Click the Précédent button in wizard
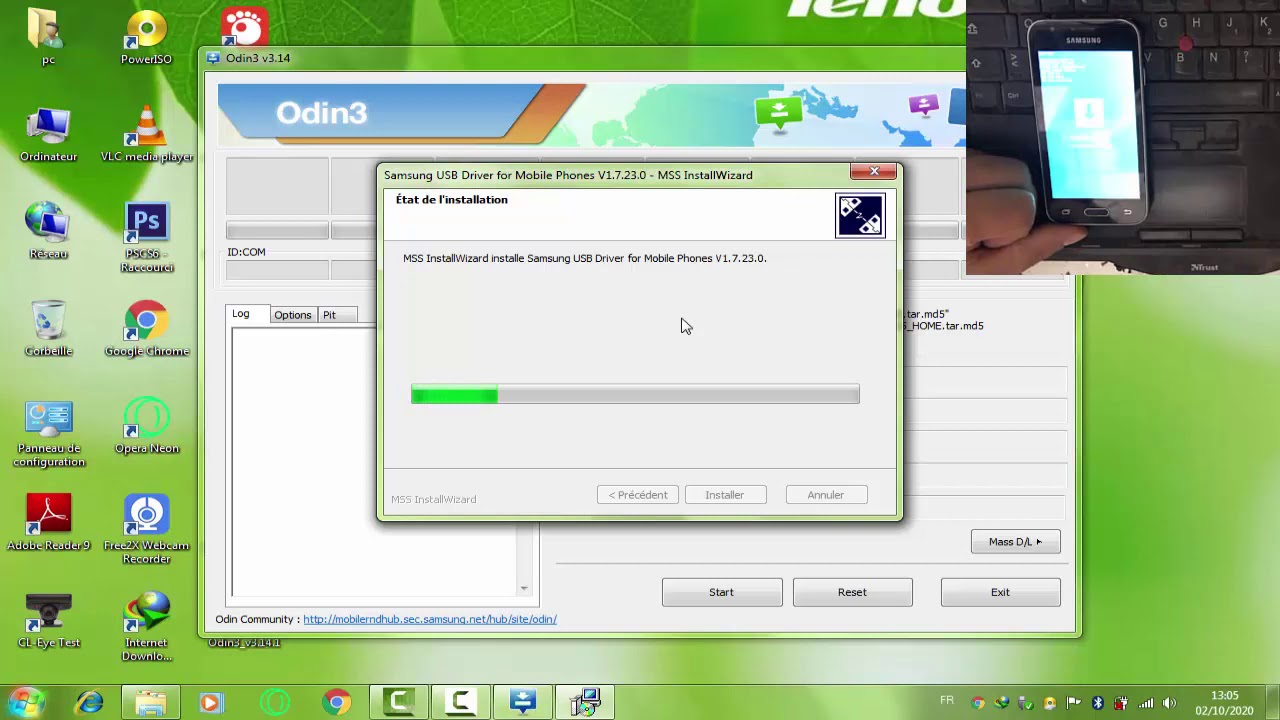Image resolution: width=1280 pixels, height=720 pixels. tap(638, 495)
